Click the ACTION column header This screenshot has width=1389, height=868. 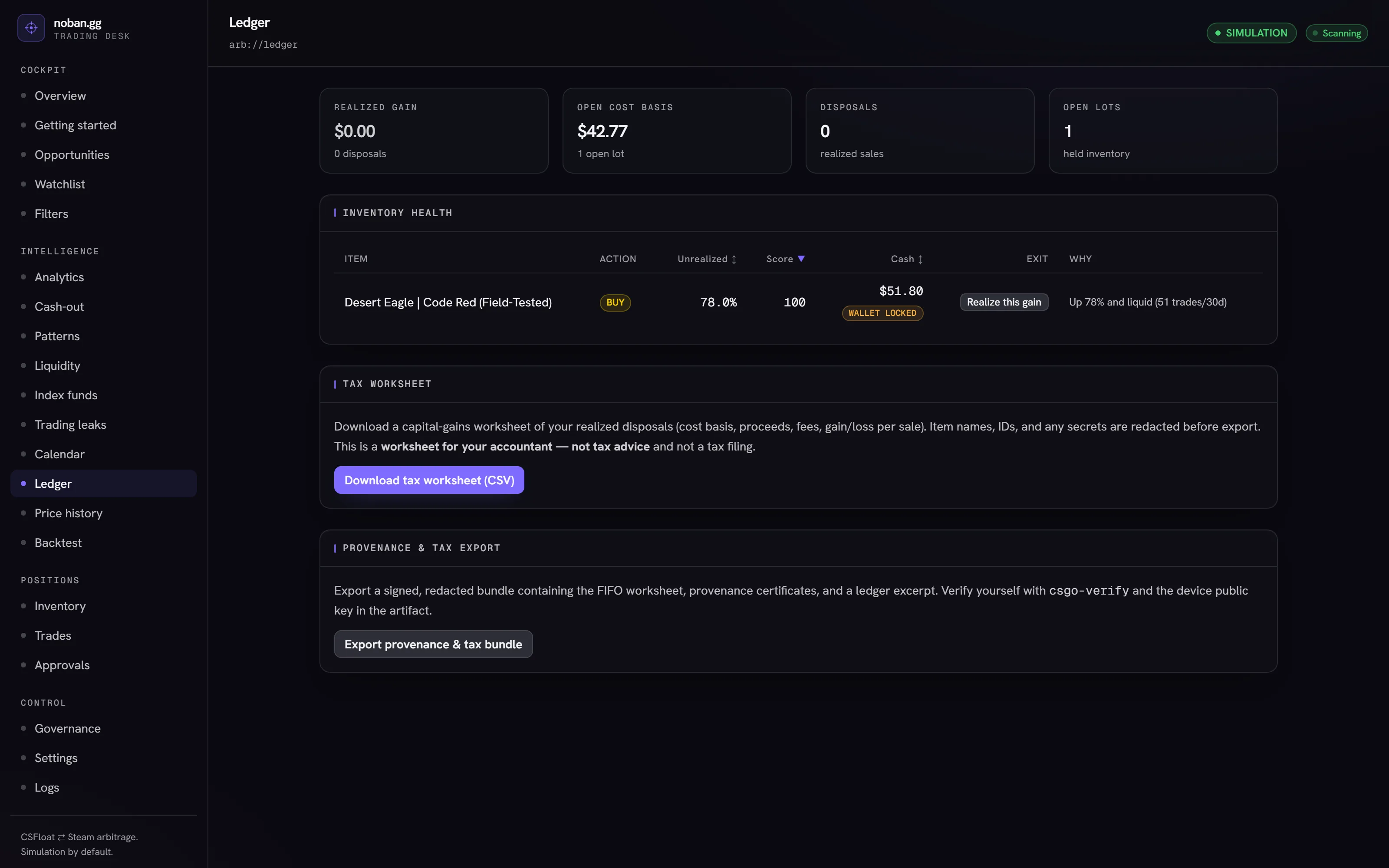pos(618,259)
